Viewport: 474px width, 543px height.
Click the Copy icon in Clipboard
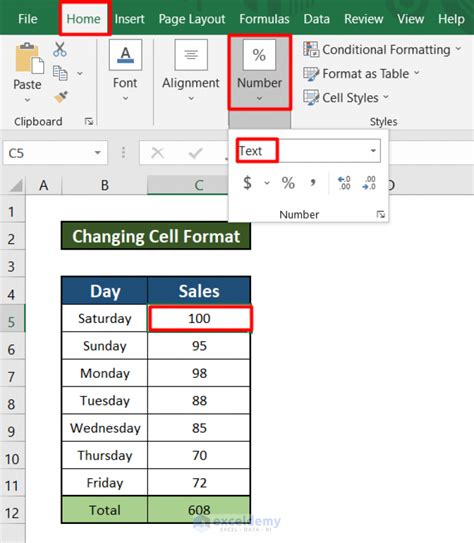pos(60,73)
